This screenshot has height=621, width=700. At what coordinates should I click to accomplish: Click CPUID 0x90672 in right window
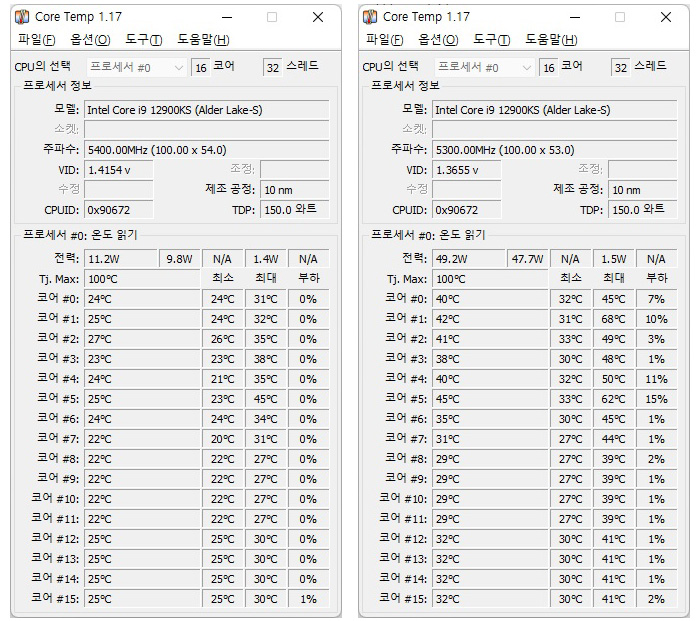pos(467,210)
